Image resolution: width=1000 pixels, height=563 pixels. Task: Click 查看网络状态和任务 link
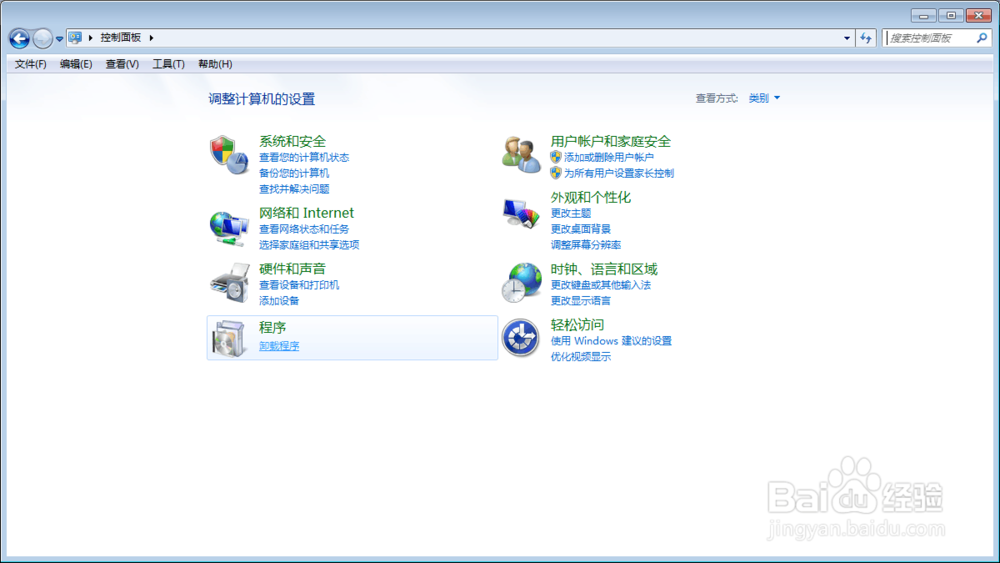point(304,229)
